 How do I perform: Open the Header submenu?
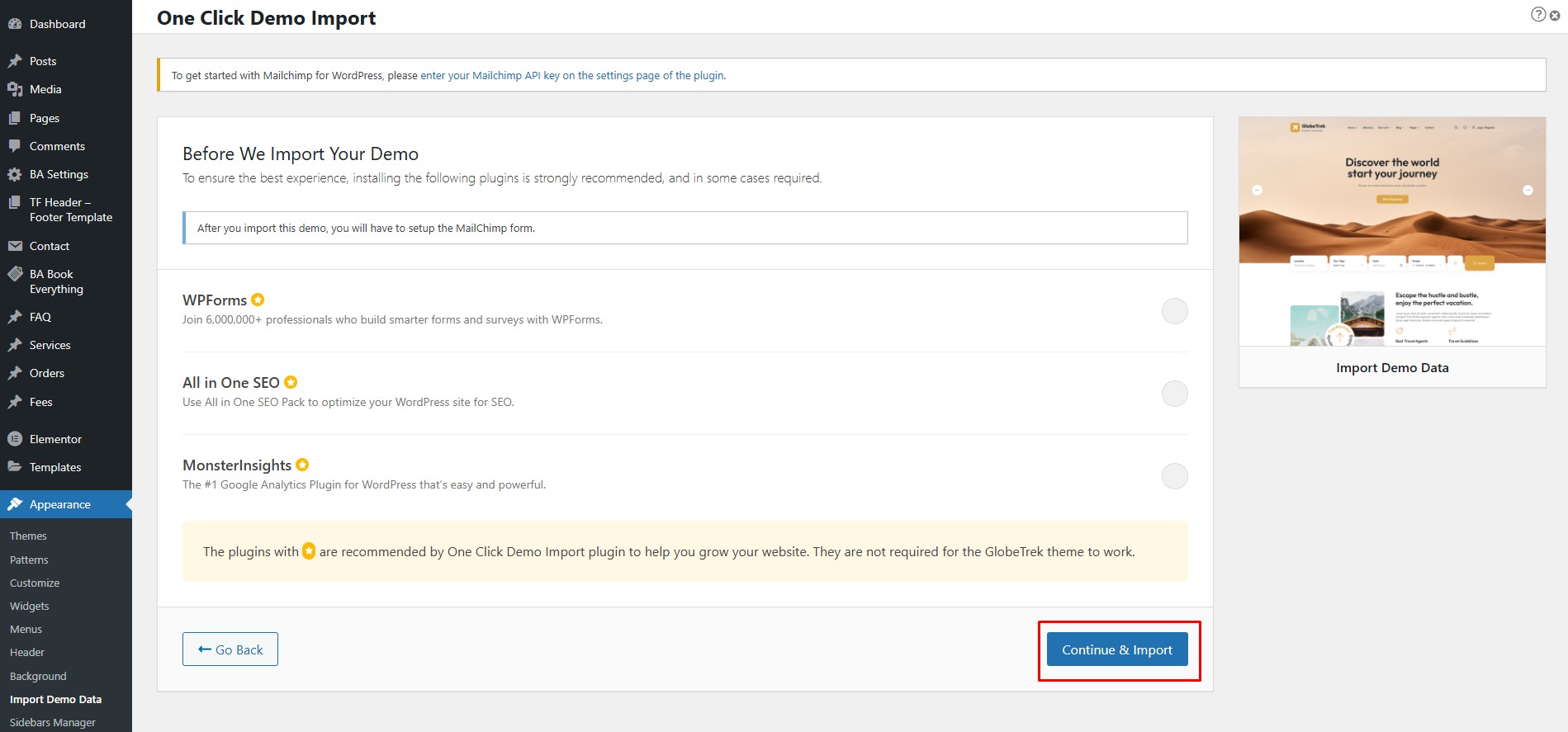[x=27, y=652]
